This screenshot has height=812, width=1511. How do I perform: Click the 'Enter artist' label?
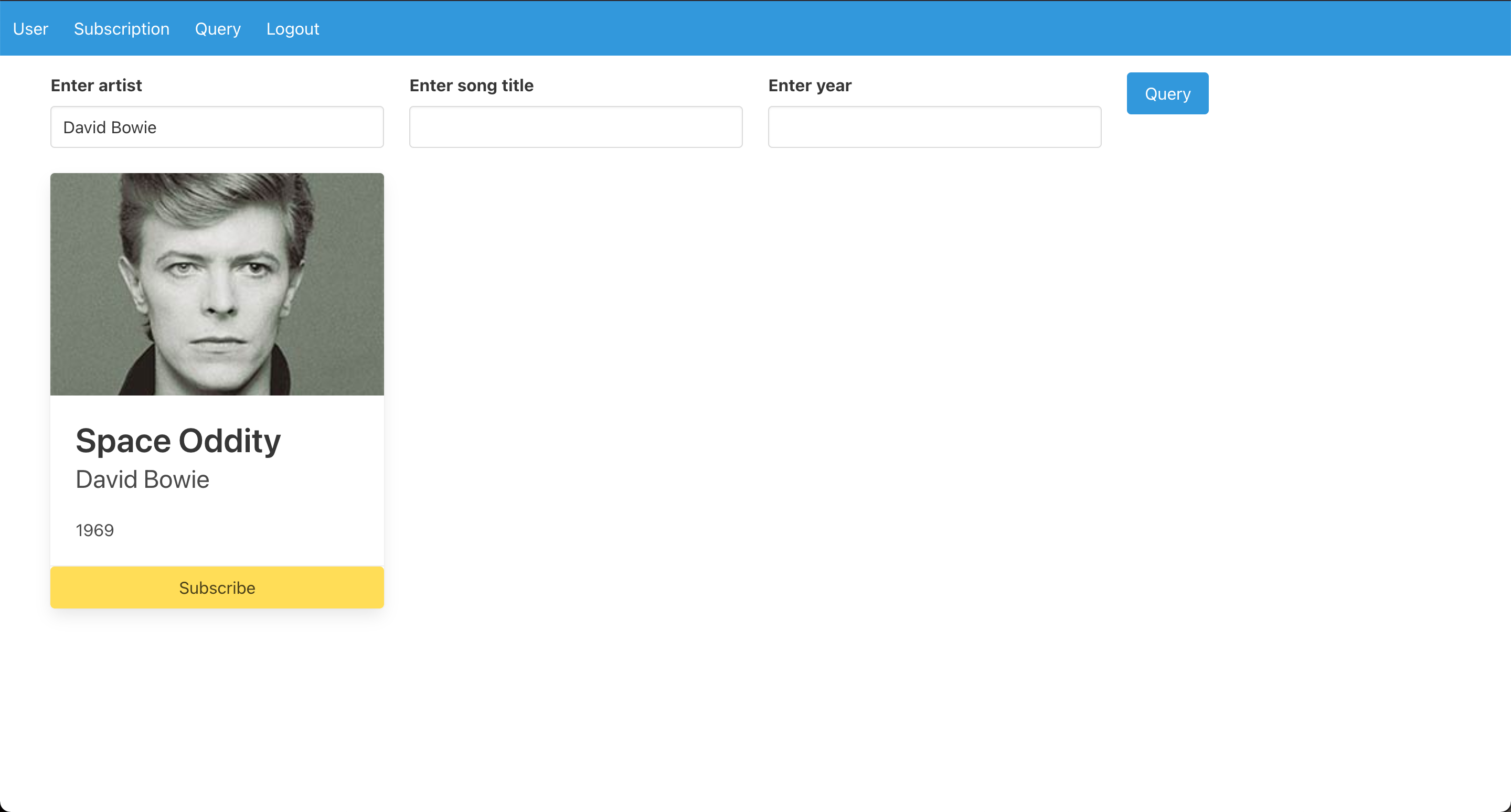click(x=96, y=86)
